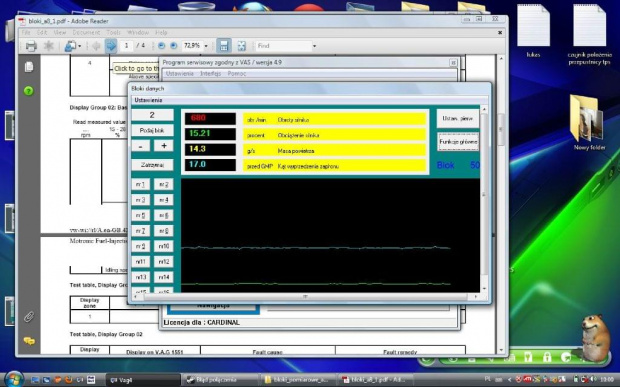The image size is (620, 387).
Task: Select block button nr13
Action: click(140, 277)
